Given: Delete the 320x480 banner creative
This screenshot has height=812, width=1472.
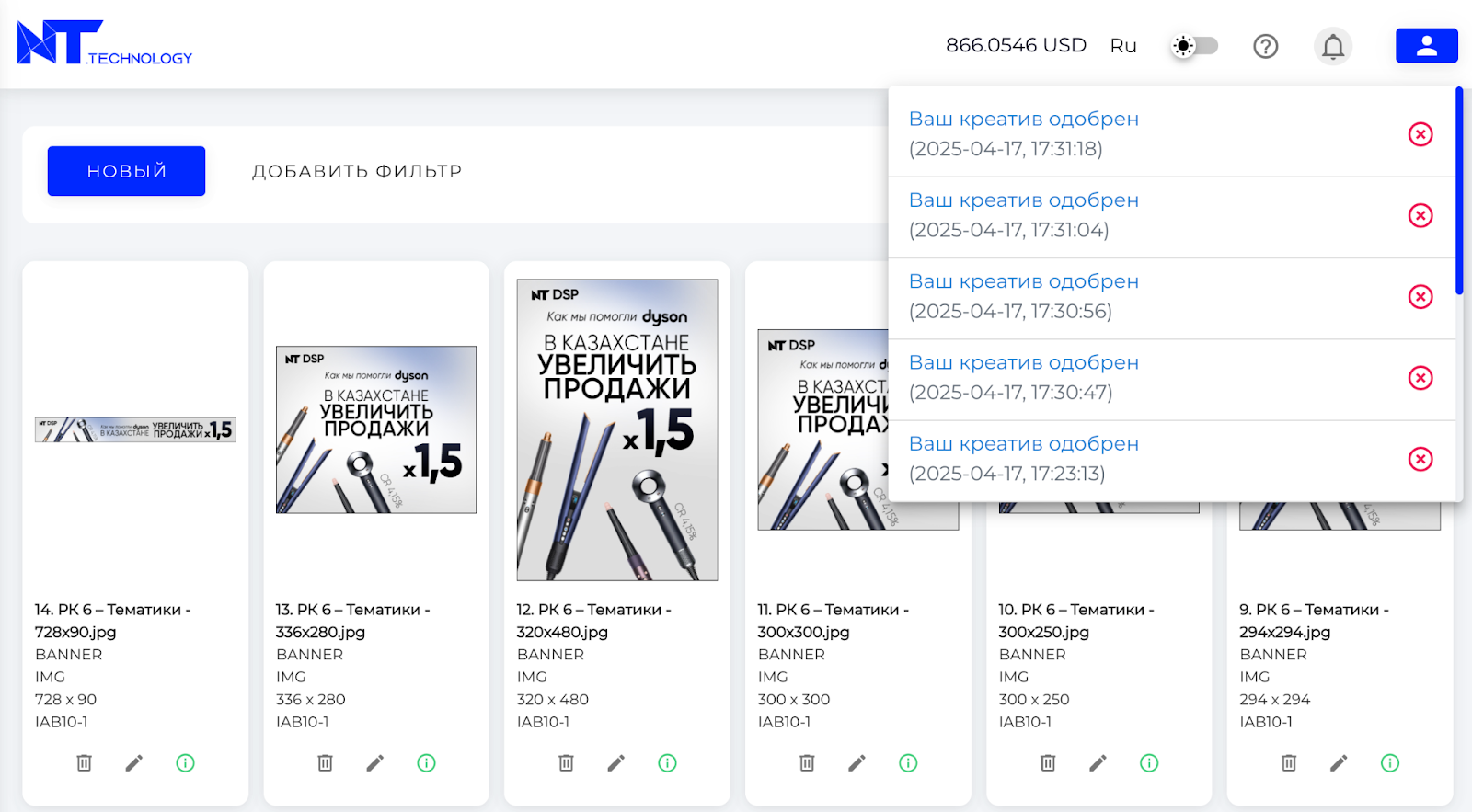Looking at the screenshot, I should click(566, 762).
